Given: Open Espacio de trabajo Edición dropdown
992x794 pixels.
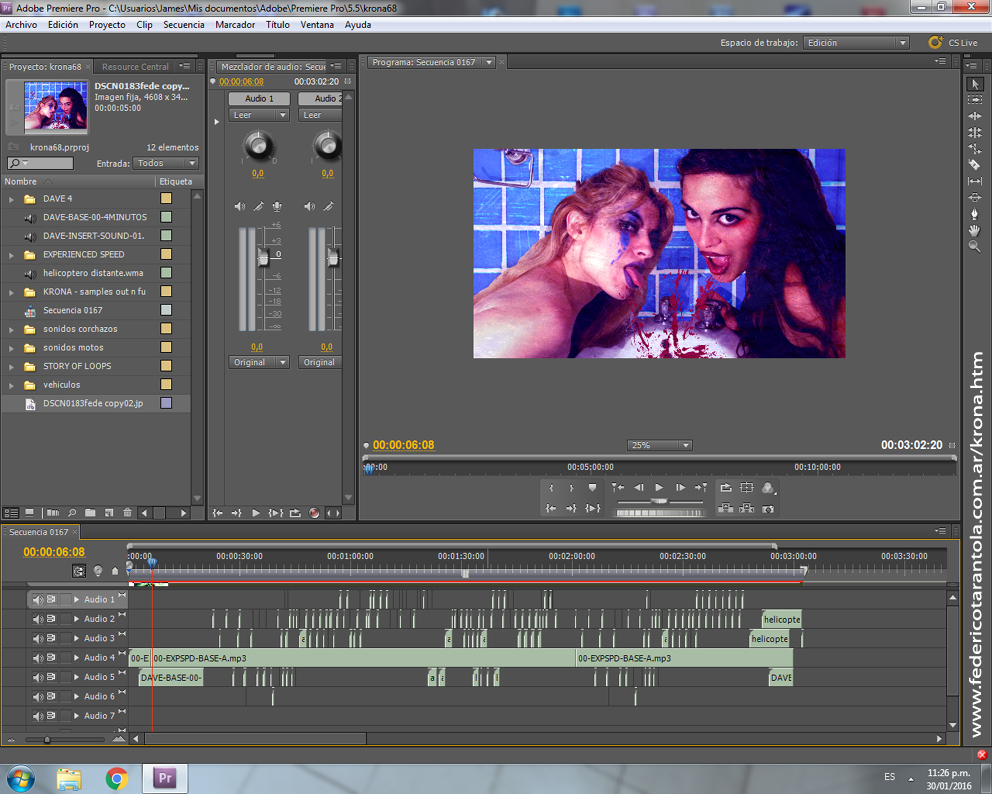Looking at the screenshot, I should click(858, 43).
